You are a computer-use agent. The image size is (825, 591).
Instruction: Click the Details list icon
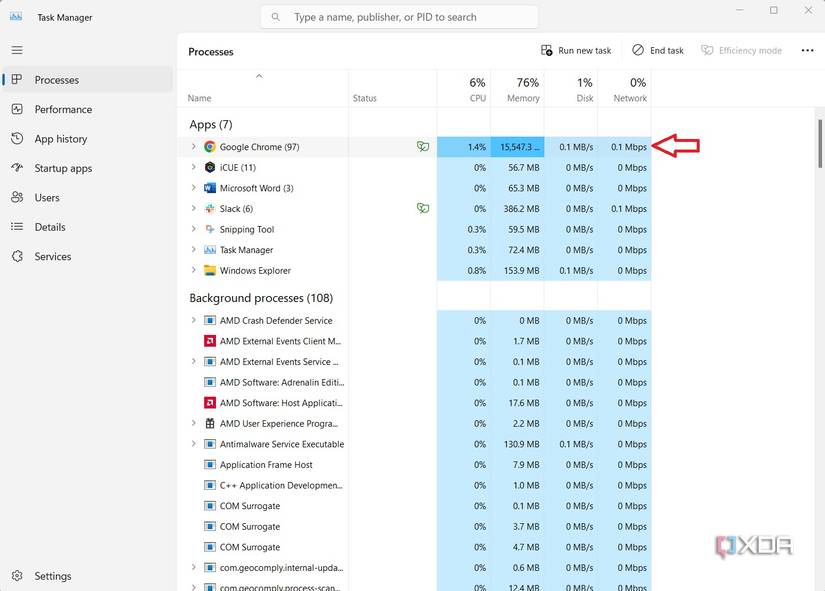[17, 227]
